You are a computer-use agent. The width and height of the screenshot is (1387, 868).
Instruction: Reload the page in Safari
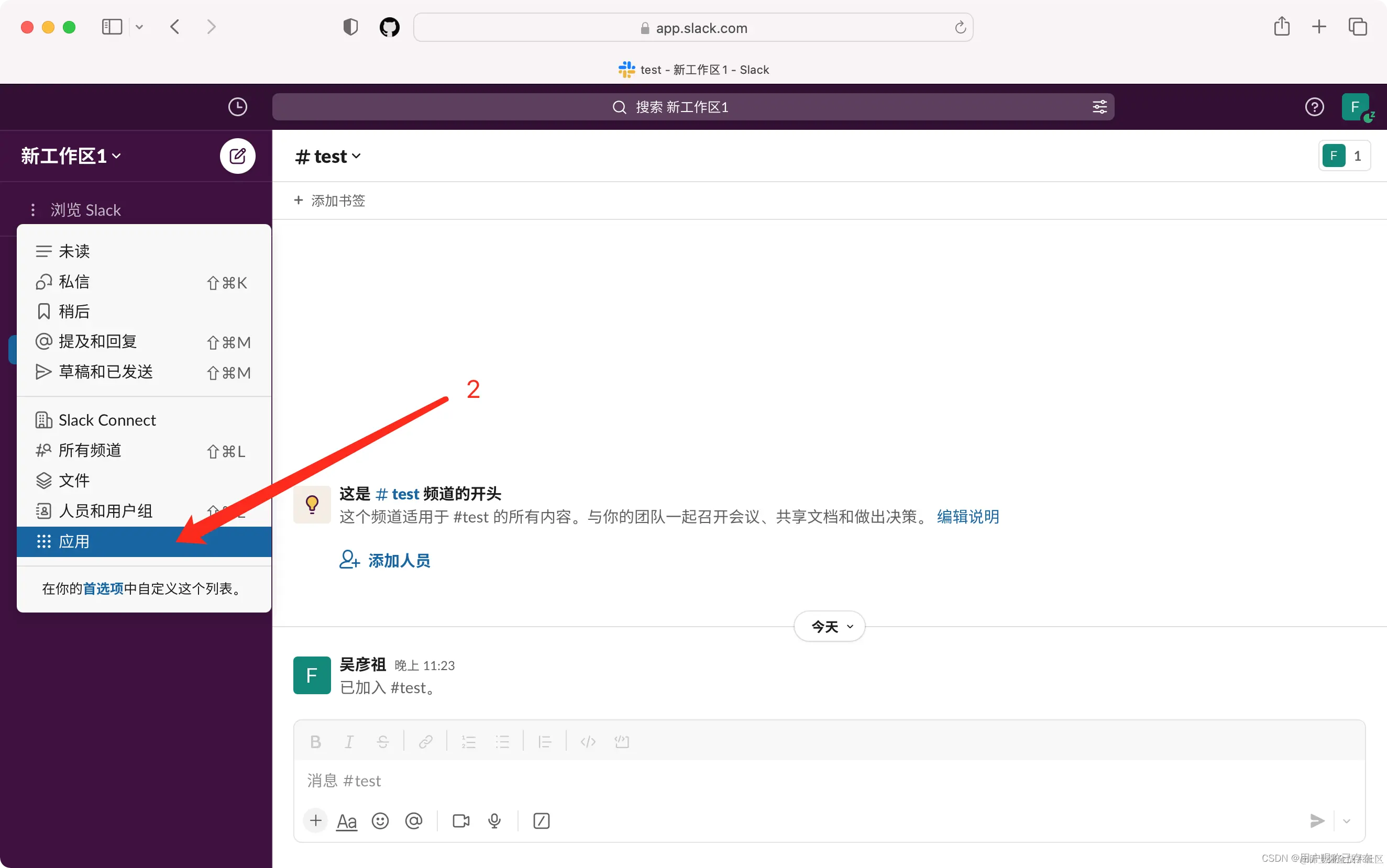pyautogui.click(x=960, y=28)
